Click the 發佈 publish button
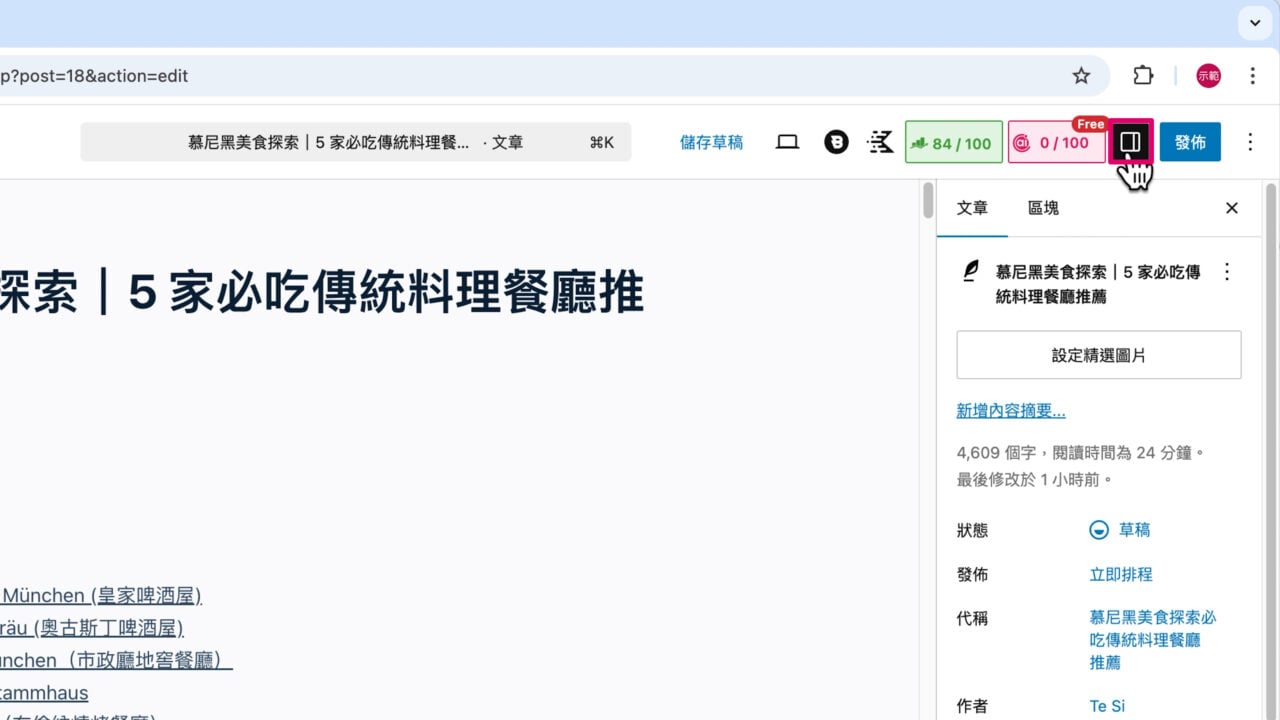Screen dimensions: 1280x720 pyautogui.click(x=1190, y=142)
